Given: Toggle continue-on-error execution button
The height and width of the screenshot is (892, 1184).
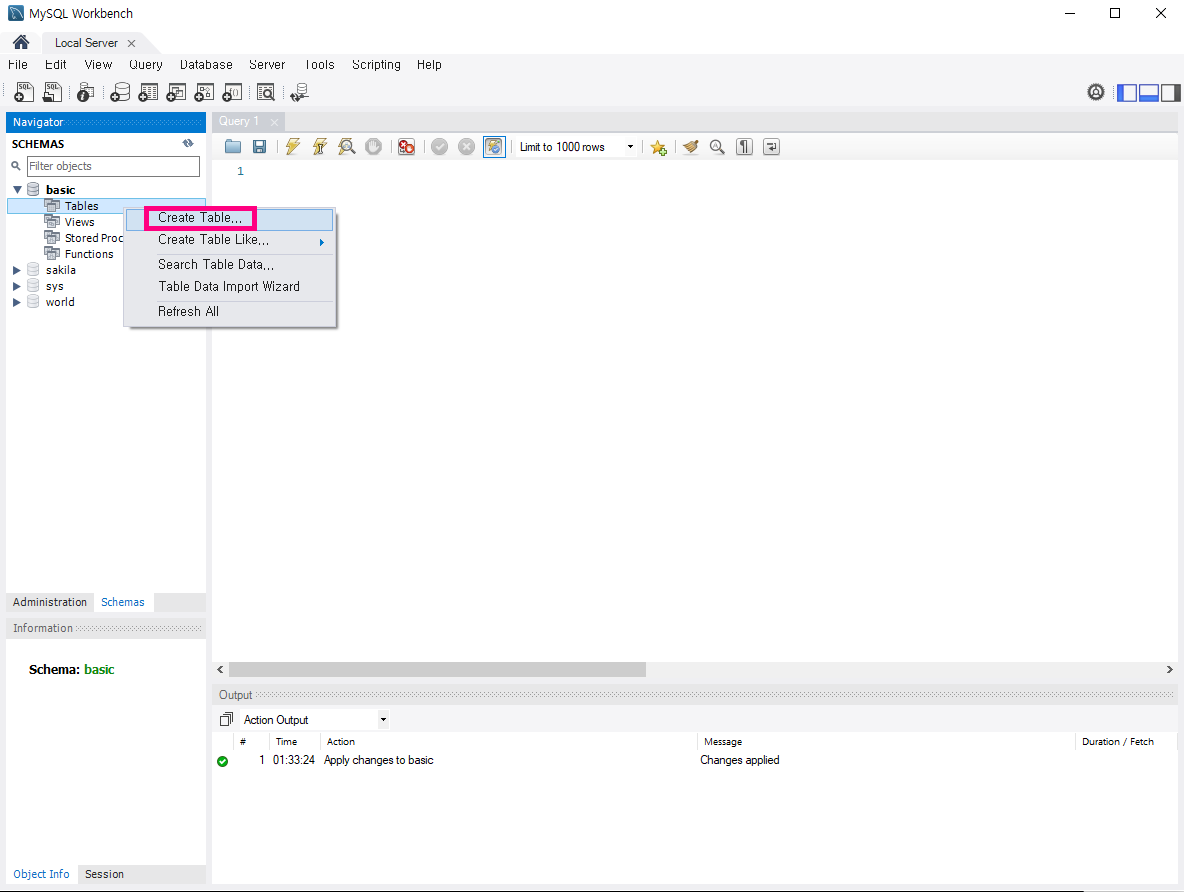Looking at the screenshot, I should tap(406, 147).
